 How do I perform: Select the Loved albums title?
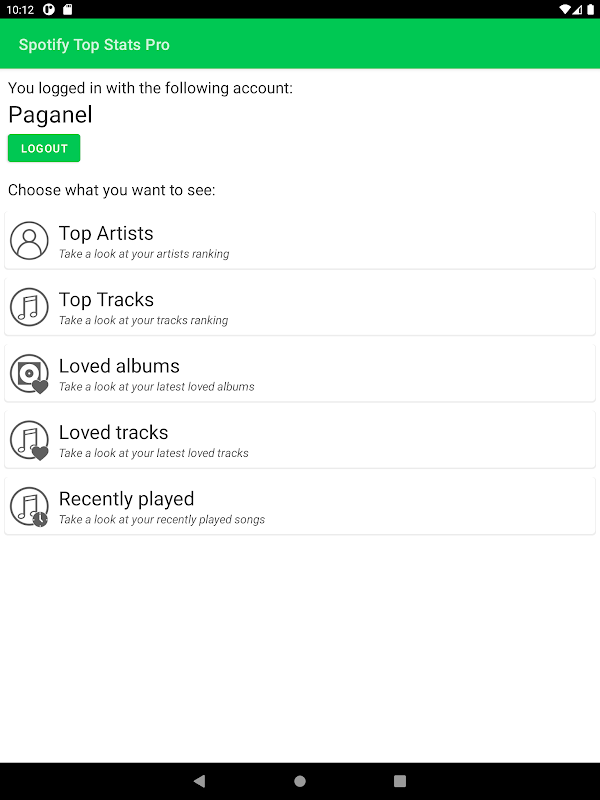(x=119, y=366)
